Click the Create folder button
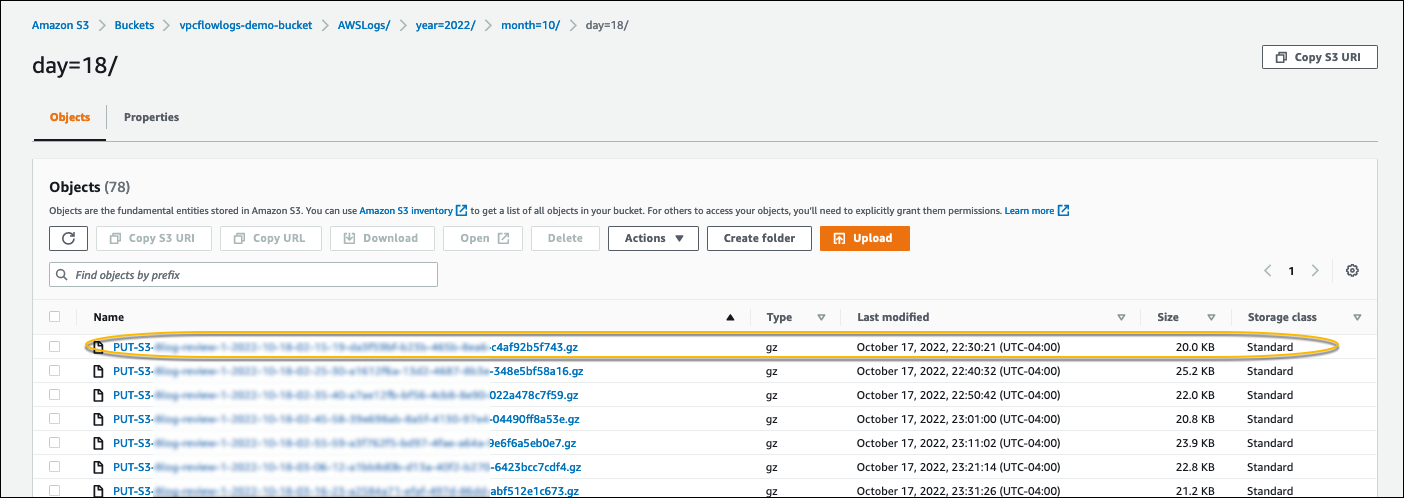1404x498 pixels. [759, 238]
